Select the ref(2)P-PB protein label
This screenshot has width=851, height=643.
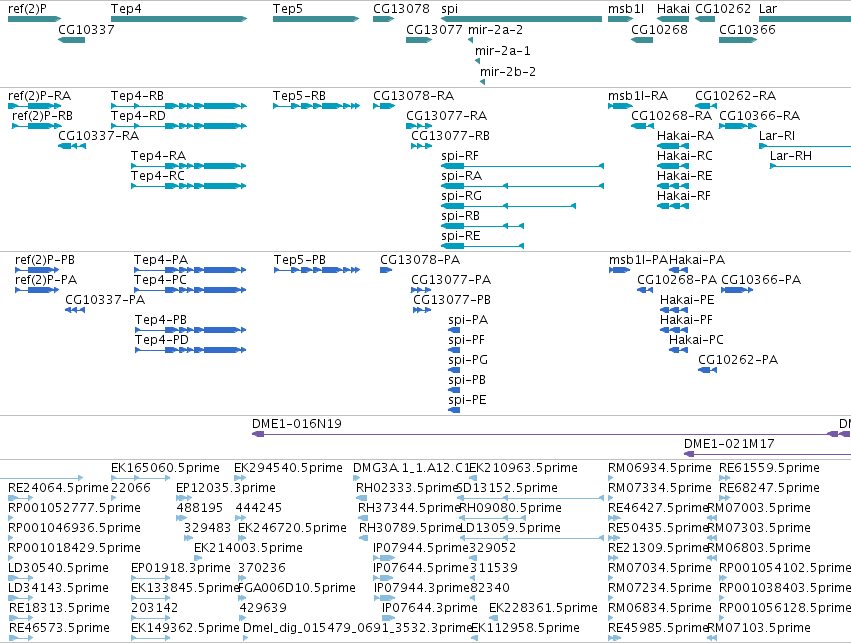[x=45, y=260]
